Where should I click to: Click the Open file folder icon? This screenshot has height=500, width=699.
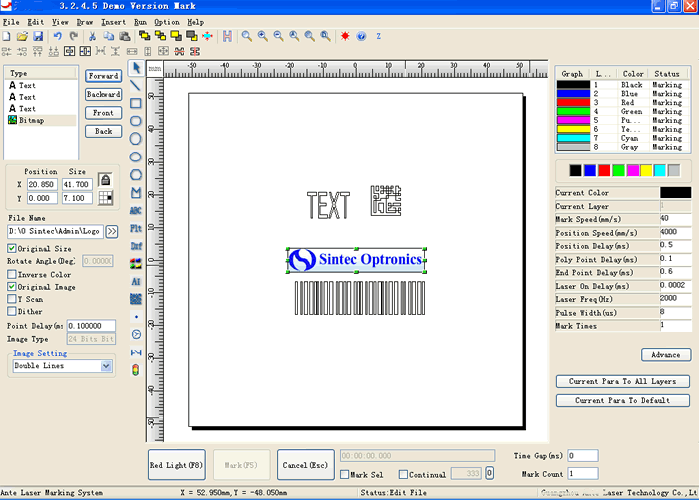pos(22,36)
